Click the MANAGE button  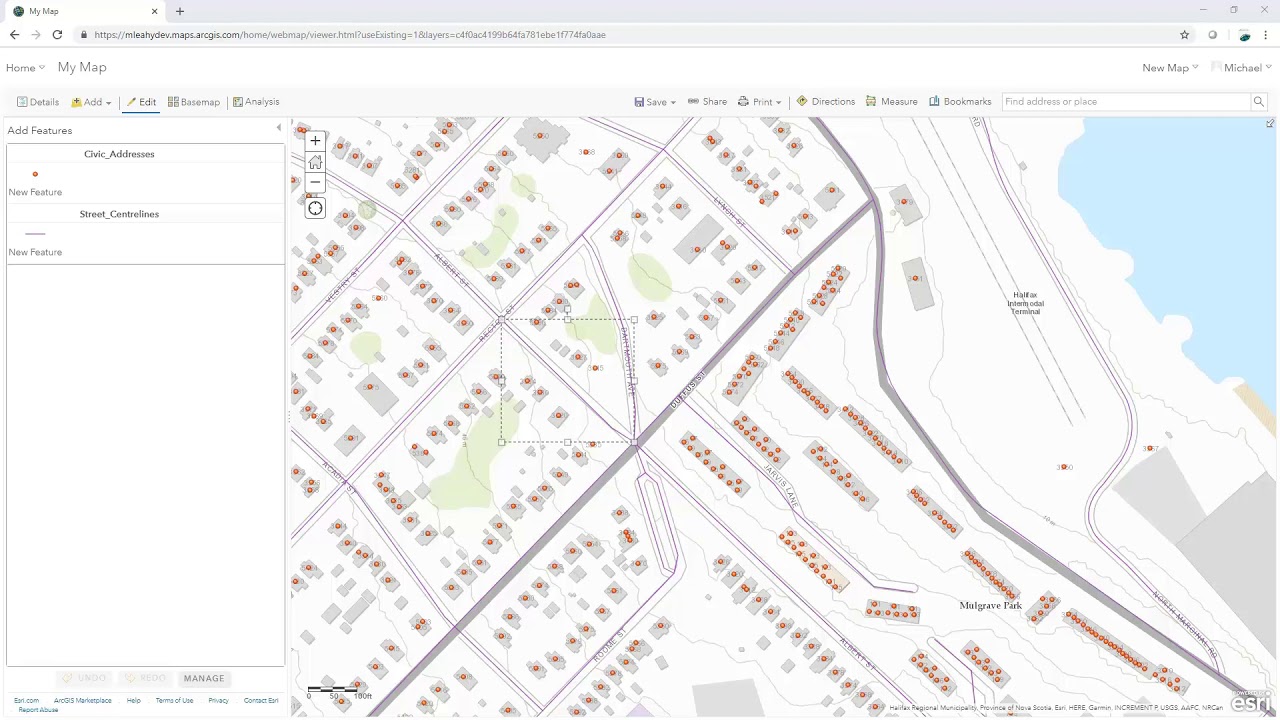pyautogui.click(x=204, y=678)
